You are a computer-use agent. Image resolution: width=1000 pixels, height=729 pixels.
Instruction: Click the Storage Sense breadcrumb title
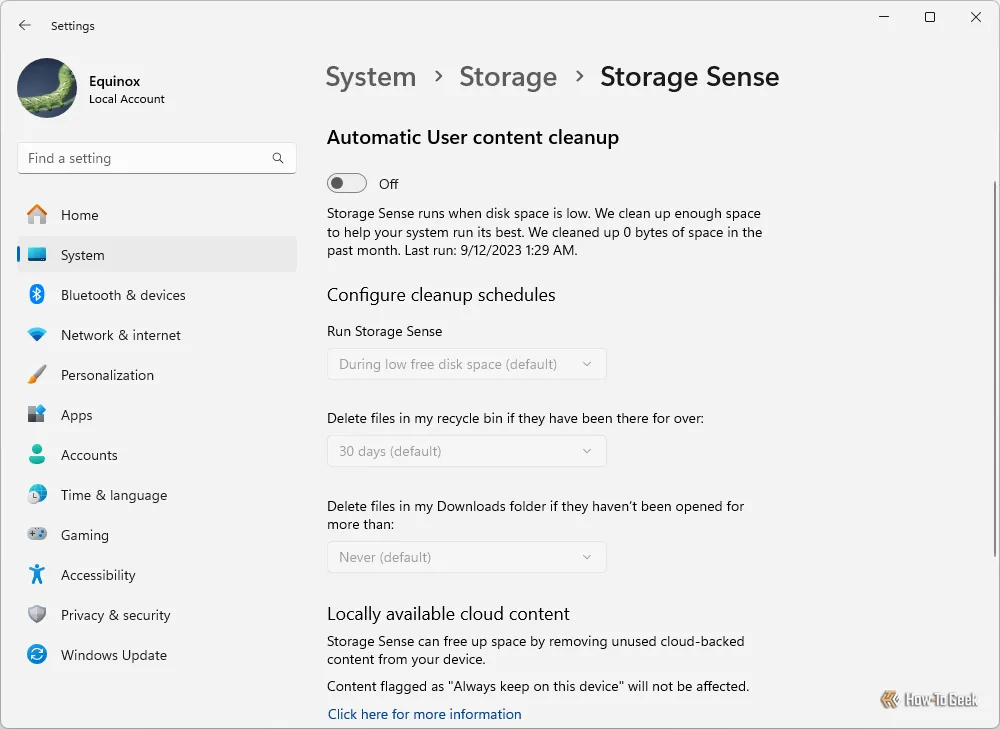tap(689, 77)
